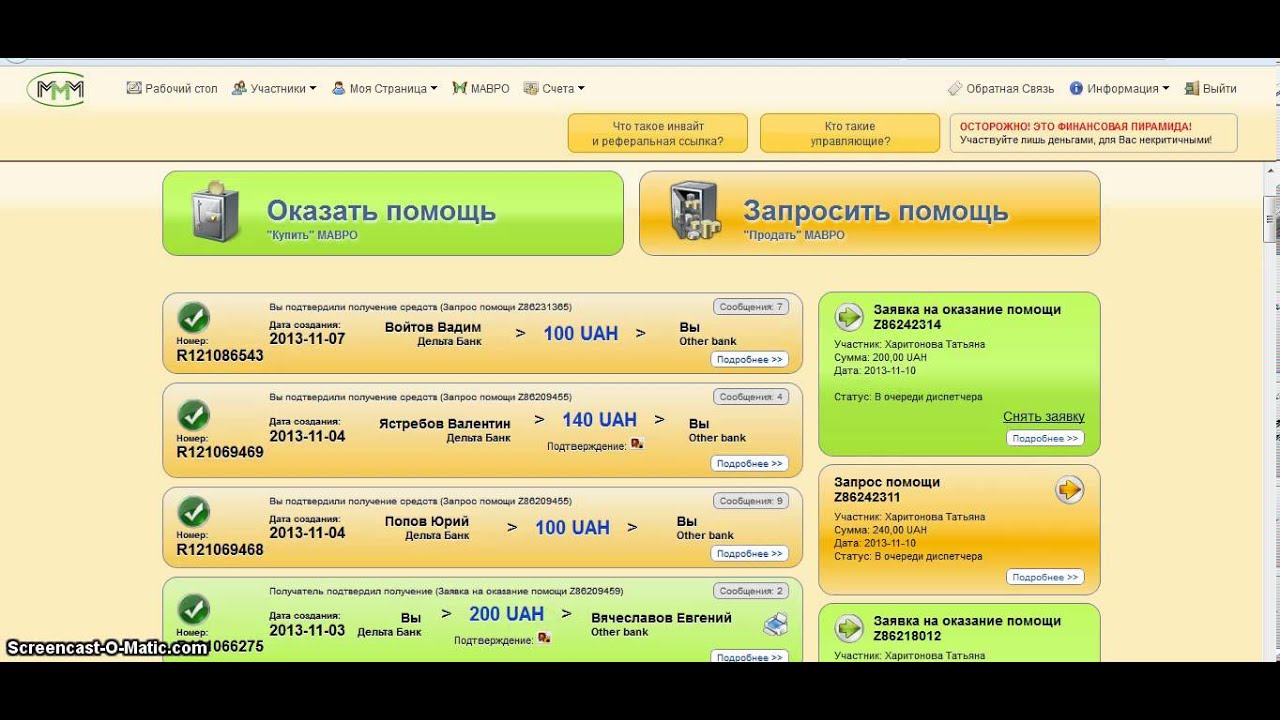Image resolution: width=1280 pixels, height=720 pixels.
Task: Click the MMM logo
Action: click(55, 89)
